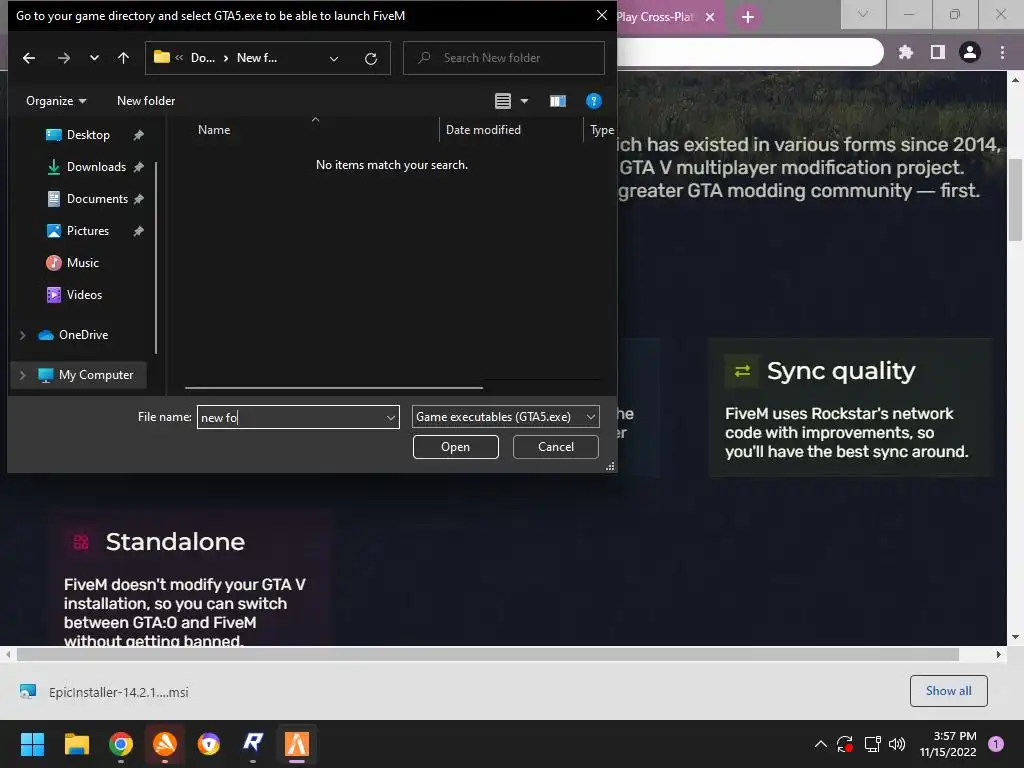Create a New folder

tap(146, 101)
